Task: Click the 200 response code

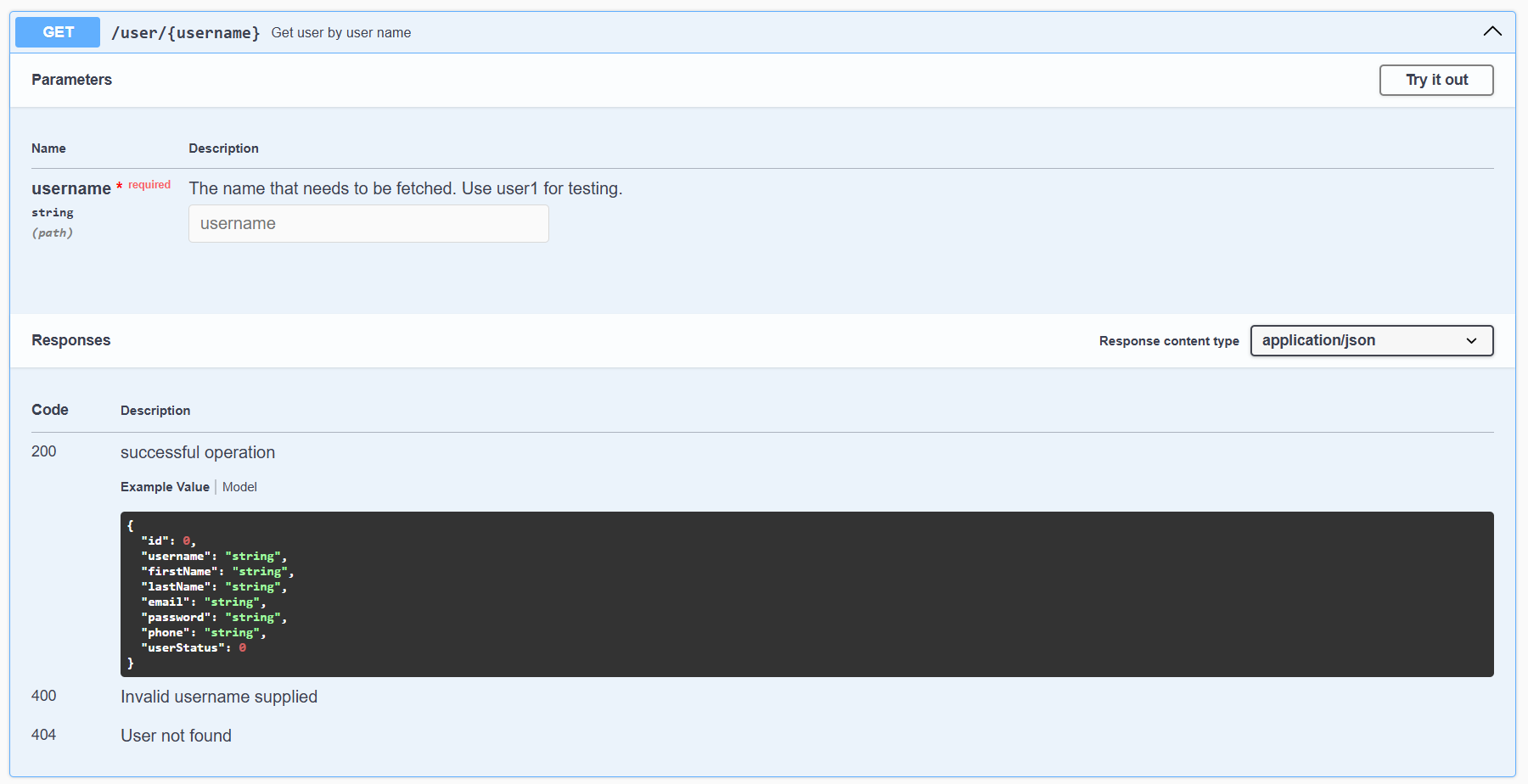Action: [44, 451]
